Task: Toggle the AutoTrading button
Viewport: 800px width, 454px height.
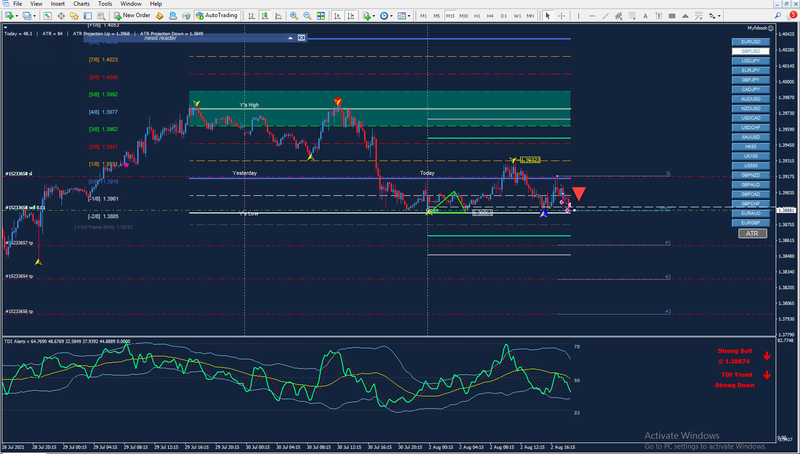Action: point(216,16)
